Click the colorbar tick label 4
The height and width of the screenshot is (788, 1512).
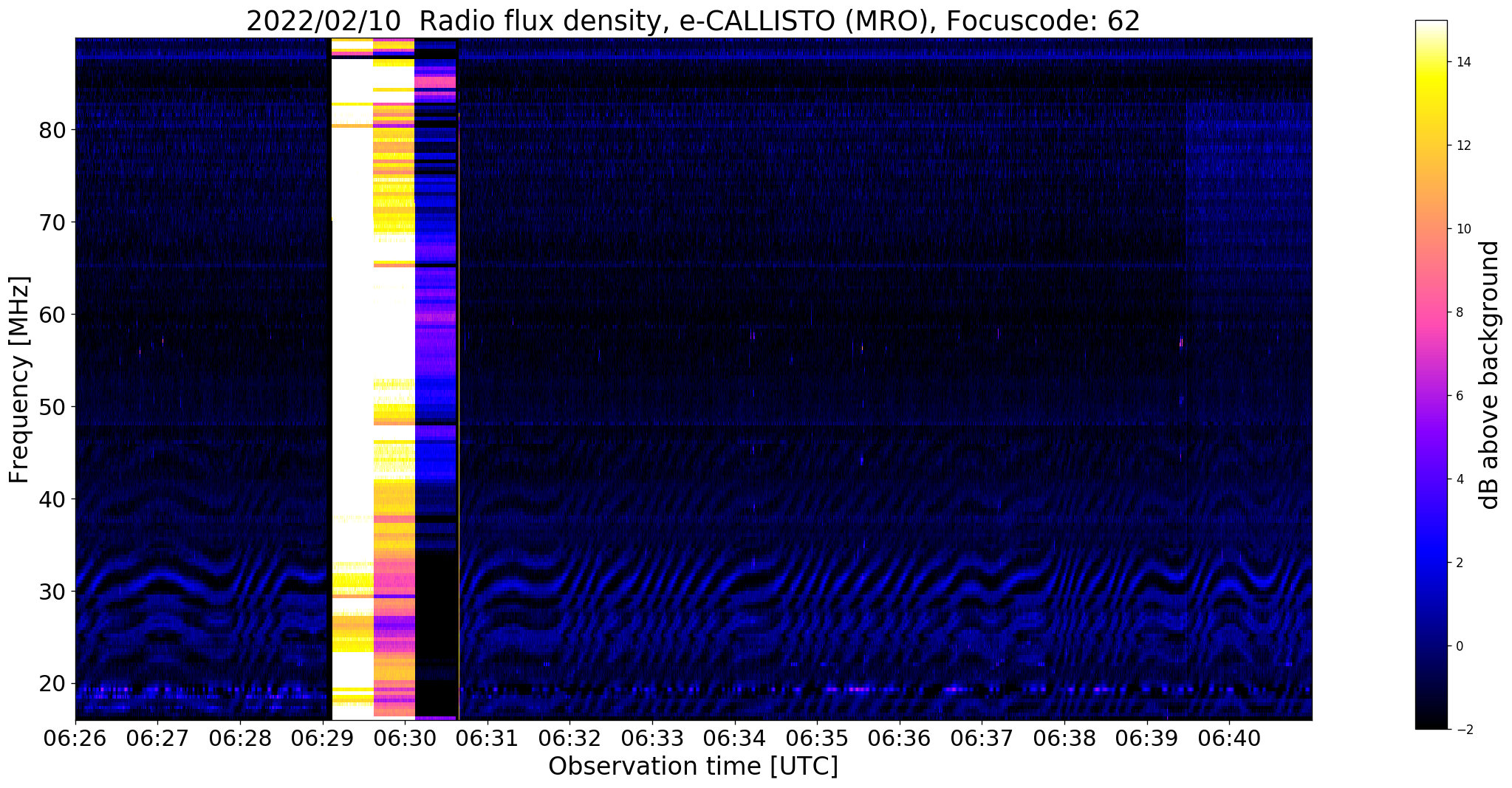1460,479
